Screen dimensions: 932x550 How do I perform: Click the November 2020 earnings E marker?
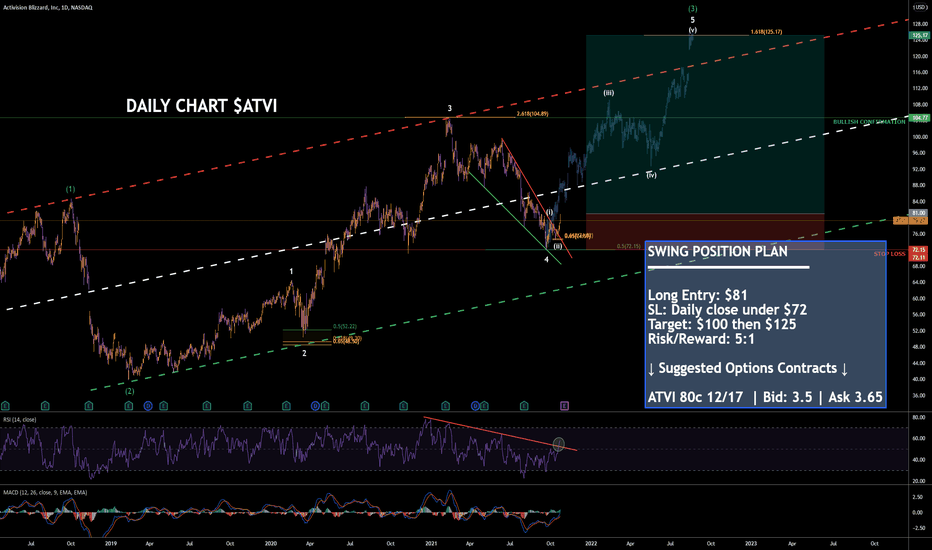[x=404, y=406]
